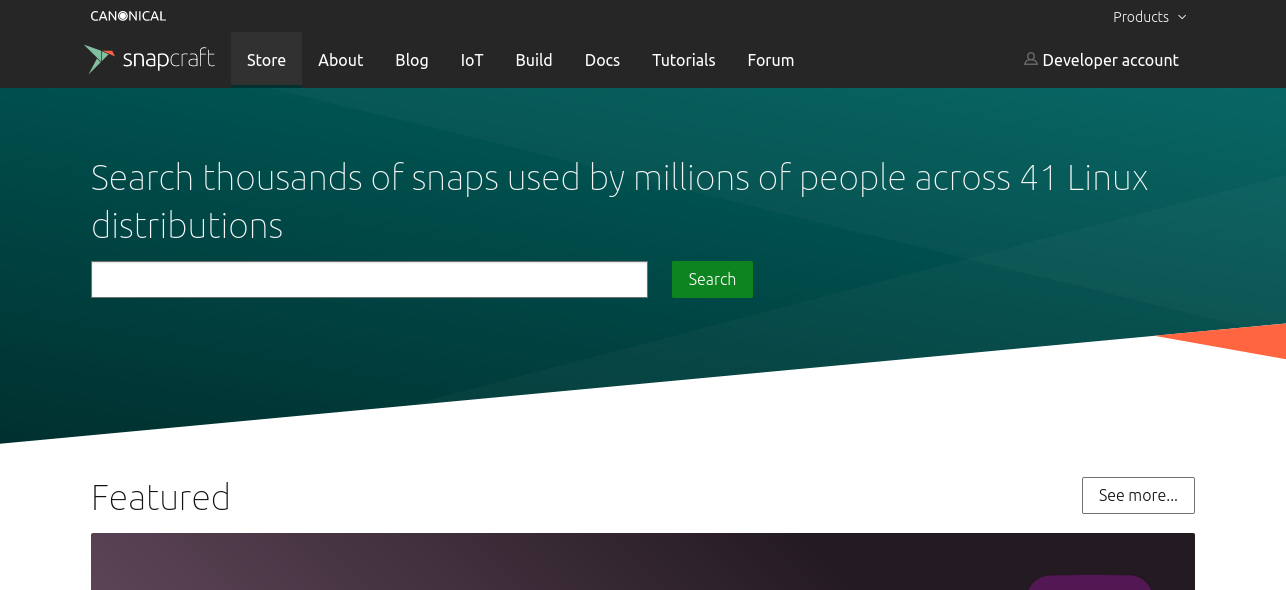This screenshot has height=590, width=1286.
Task: Click the Canonical logo in top bar
Action: click(128, 16)
